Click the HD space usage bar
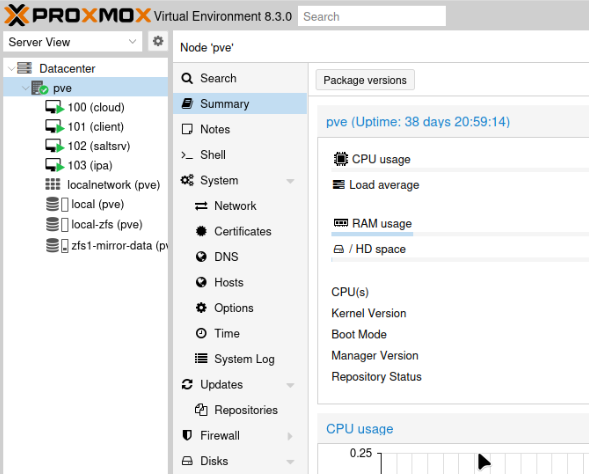The image size is (589, 474). click(460, 260)
